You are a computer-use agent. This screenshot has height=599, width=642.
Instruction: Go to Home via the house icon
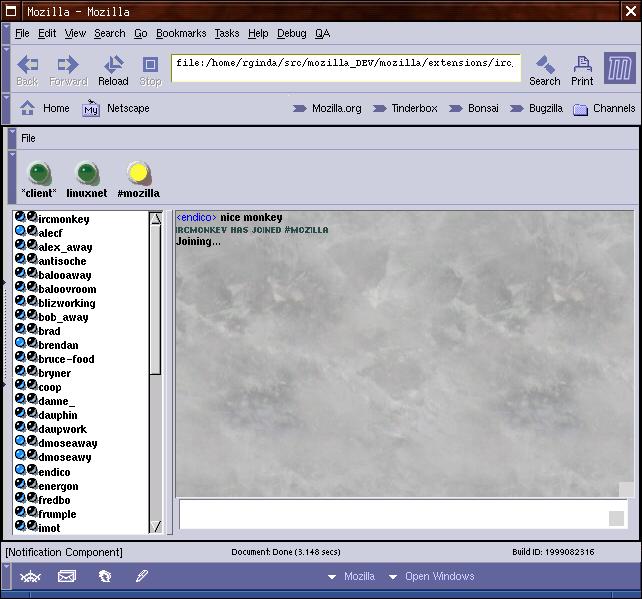tap(27, 108)
